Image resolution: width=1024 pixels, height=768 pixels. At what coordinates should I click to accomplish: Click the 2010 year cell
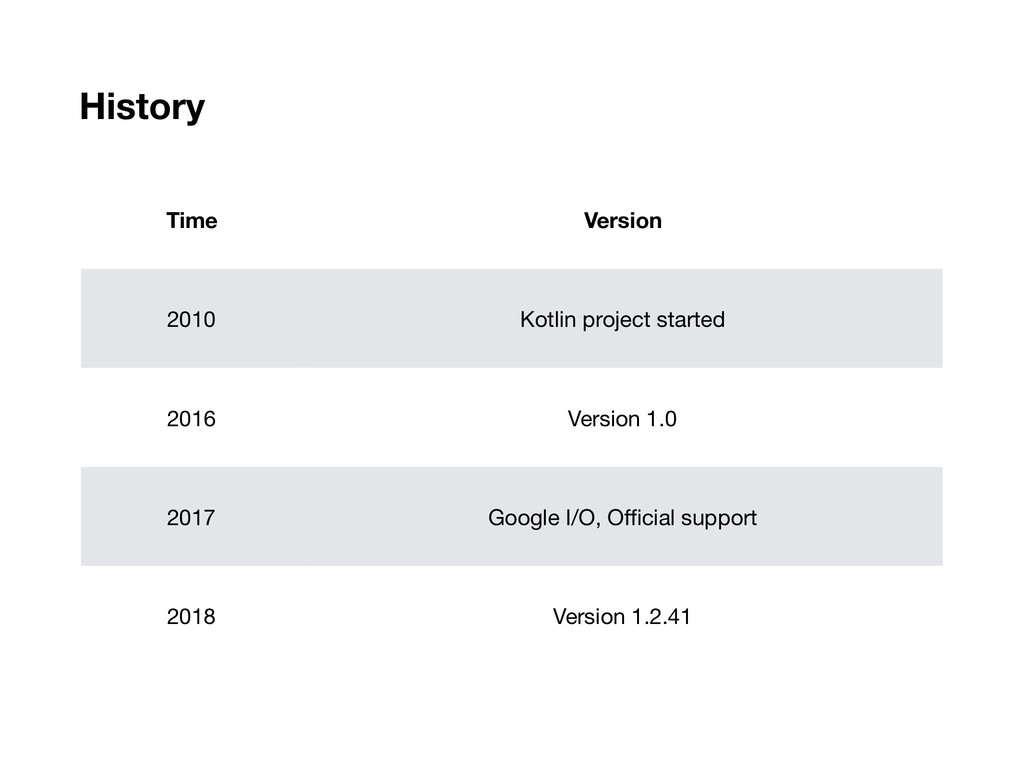point(190,320)
